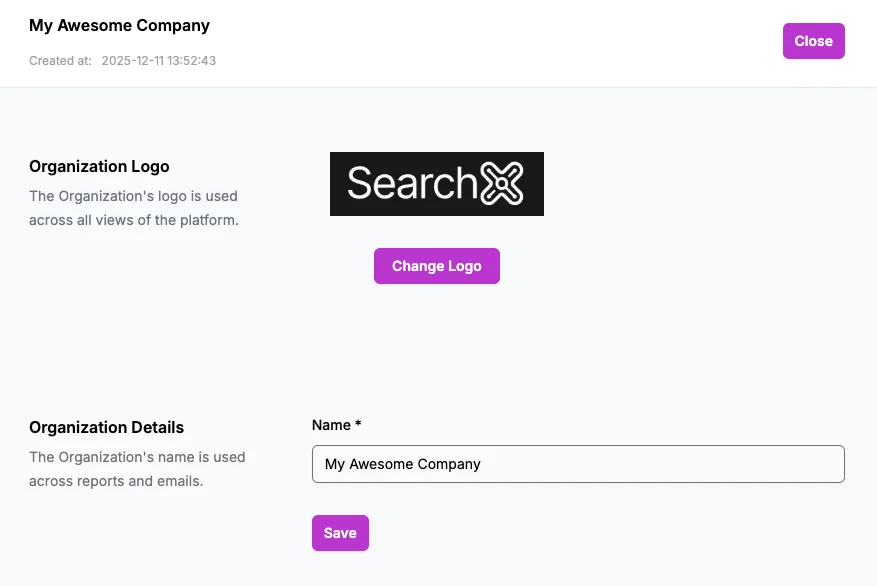Select the Organization Logo section heading

click(99, 166)
